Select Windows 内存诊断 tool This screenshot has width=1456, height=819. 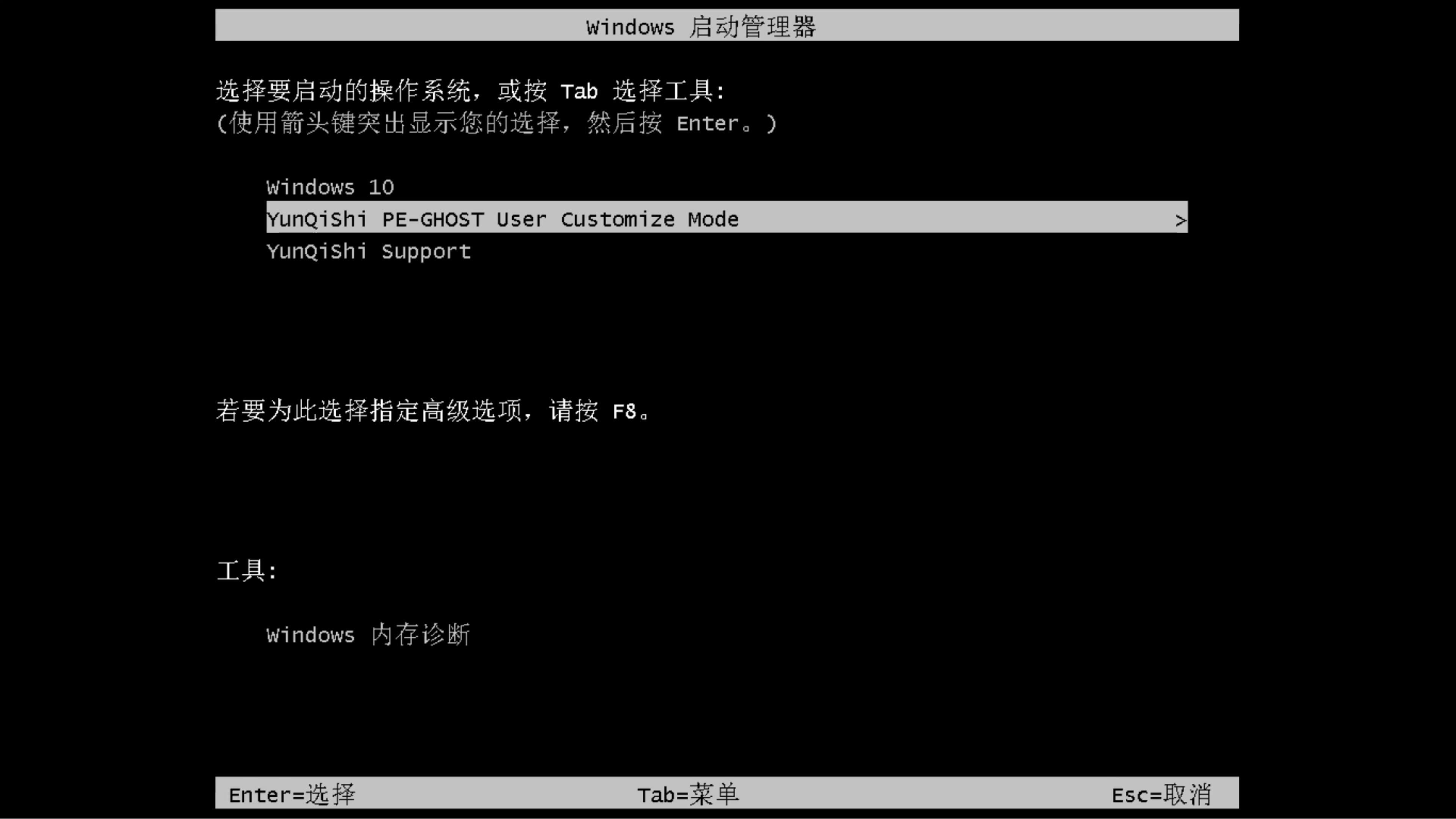(x=368, y=635)
